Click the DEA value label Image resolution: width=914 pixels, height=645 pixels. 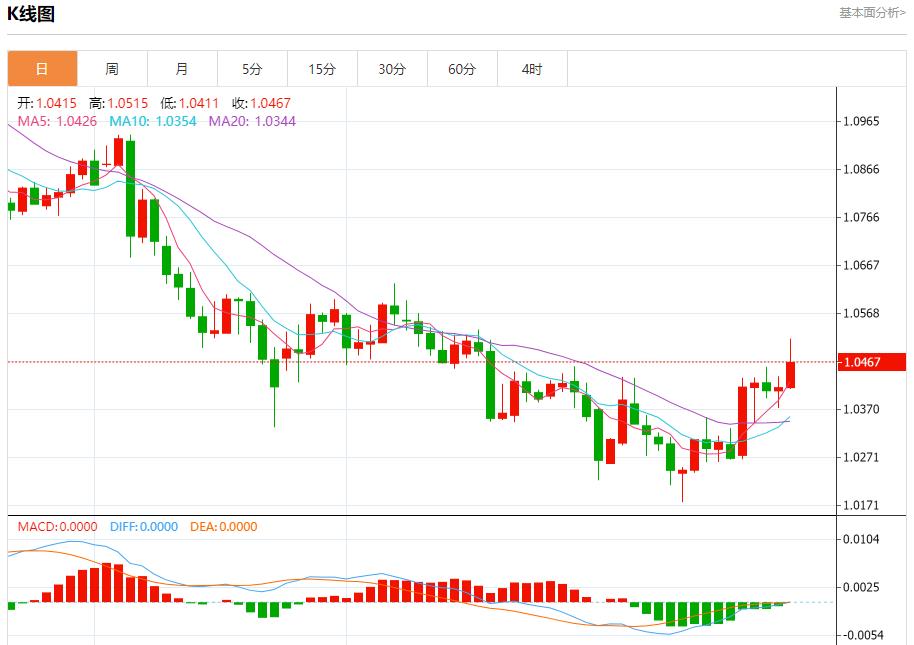click(223, 526)
